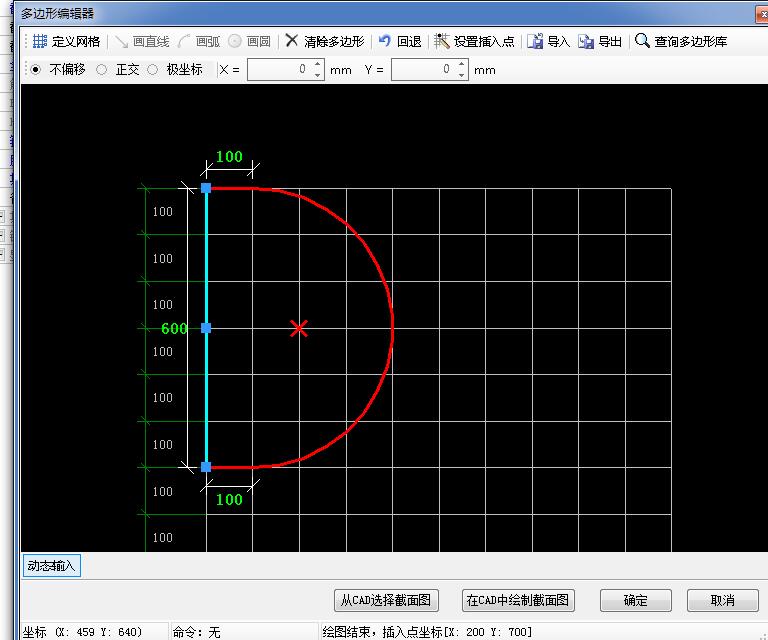Click the bottom green 100 dimension label

pyautogui.click(x=229, y=499)
